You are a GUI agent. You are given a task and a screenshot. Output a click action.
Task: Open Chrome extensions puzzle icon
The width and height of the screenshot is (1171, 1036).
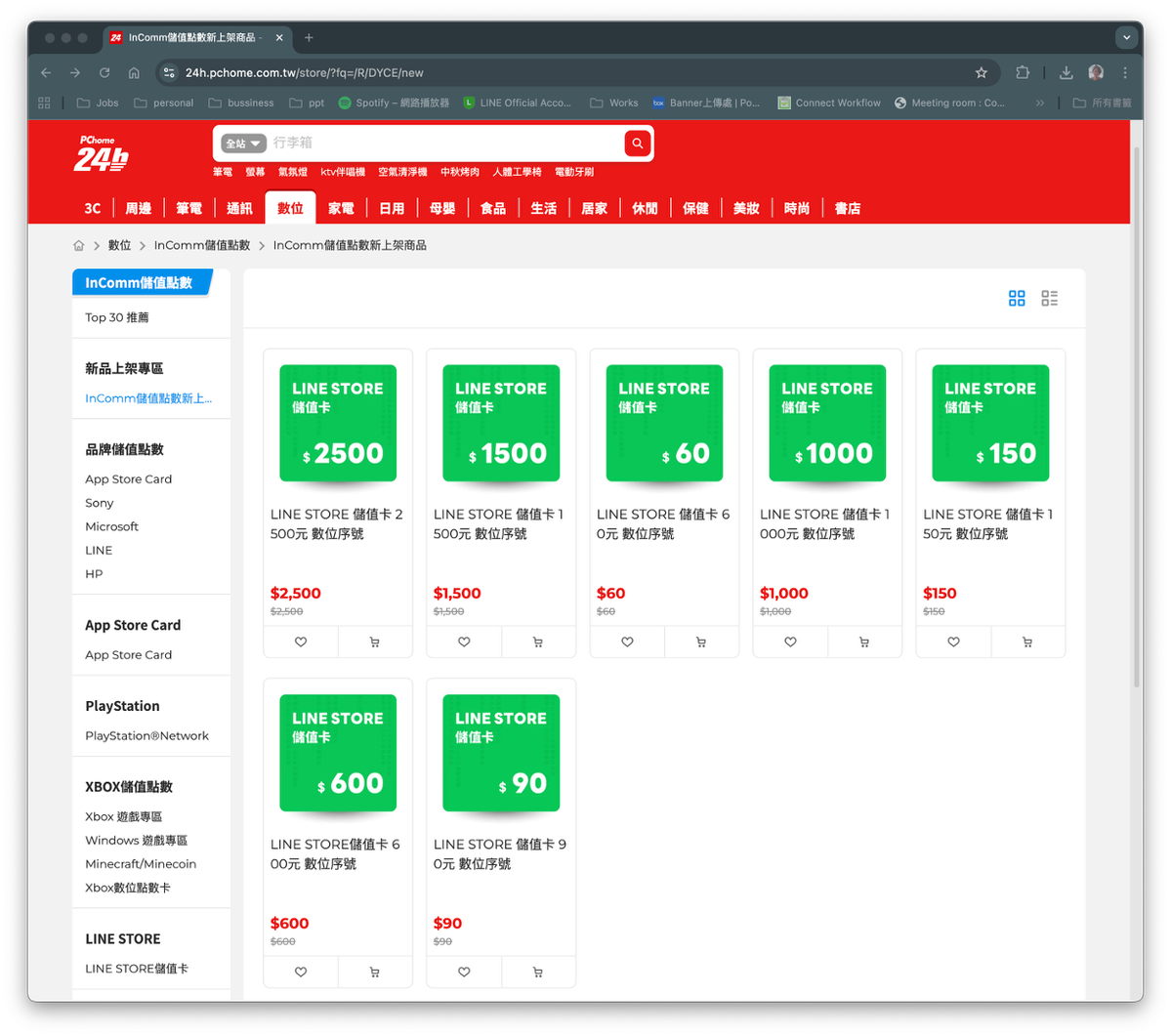point(1023,72)
